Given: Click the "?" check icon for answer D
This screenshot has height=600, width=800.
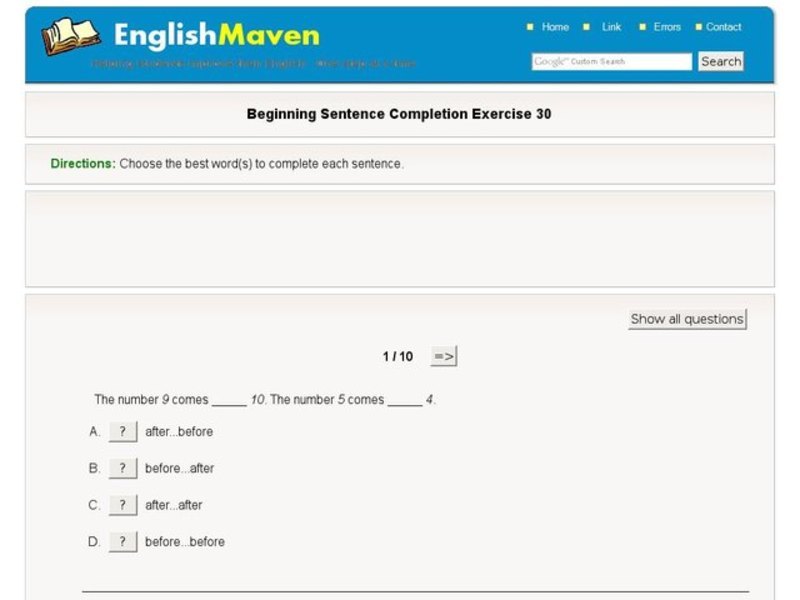Looking at the screenshot, I should (122, 541).
